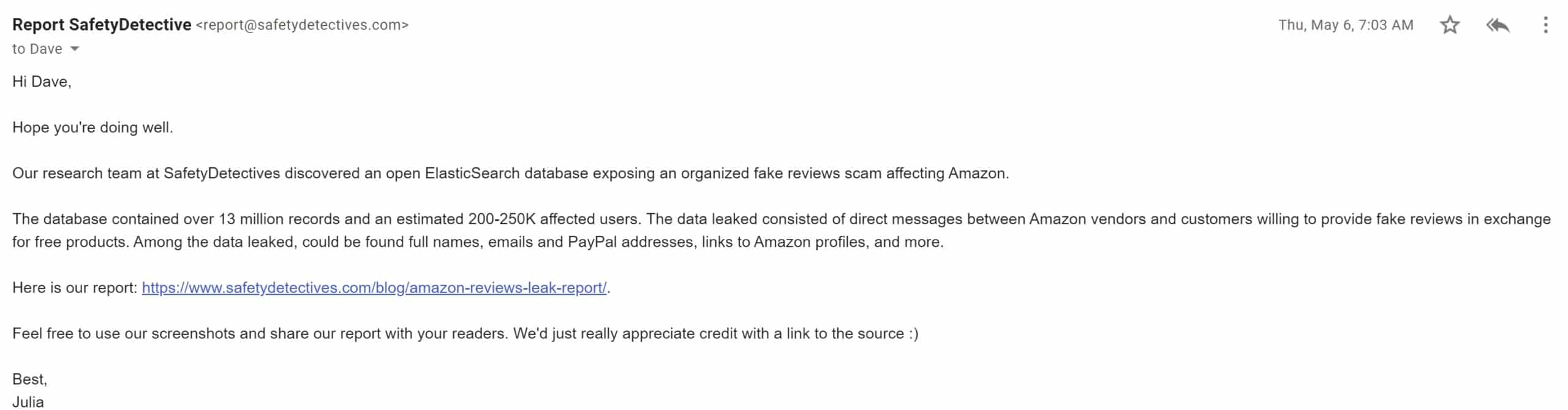Expand recipient details arrow beside "to Dave"

pyautogui.click(x=75, y=49)
